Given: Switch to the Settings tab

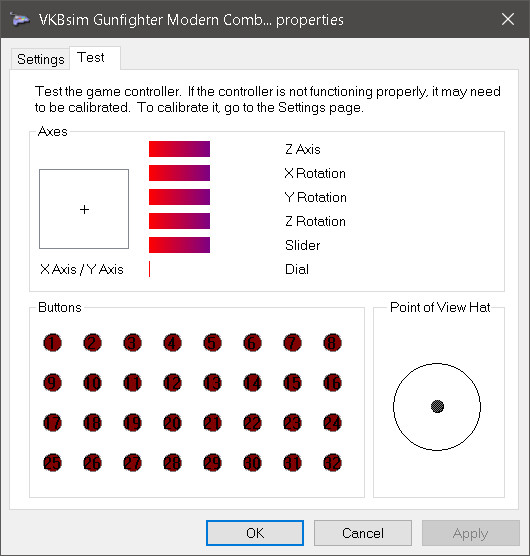Looking at the screenshot, I should (x=40, y=59).
